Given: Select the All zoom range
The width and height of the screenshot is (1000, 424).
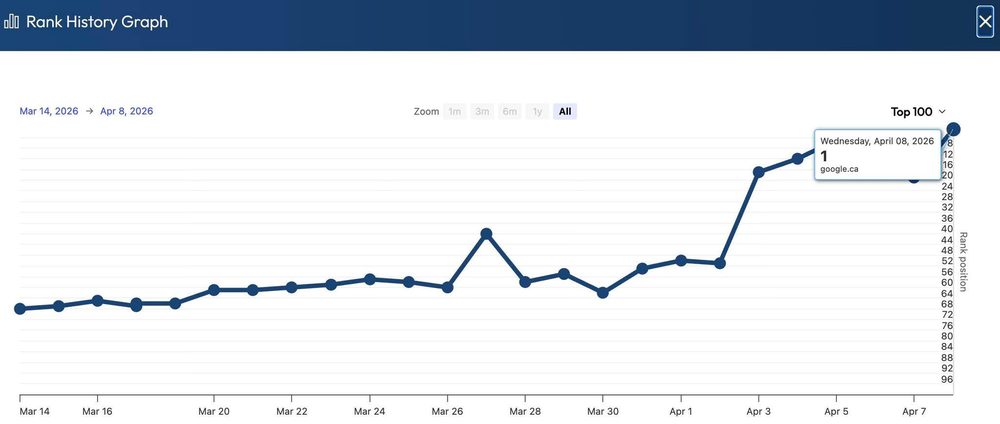Looking at the screenshot, I should [x=565, y=112].
